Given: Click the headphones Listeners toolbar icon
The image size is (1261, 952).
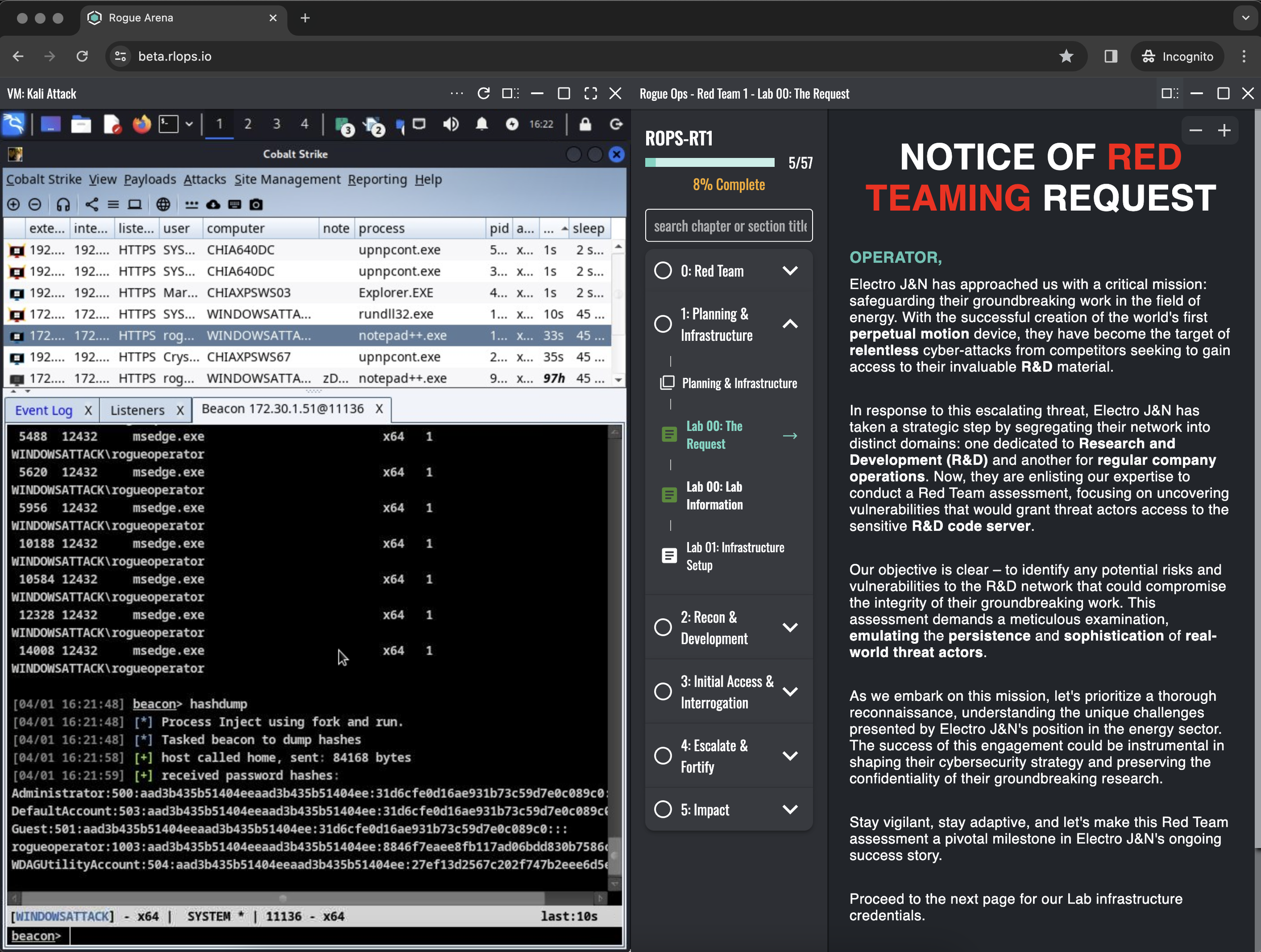Looking at the screenshot, I should [x=63, y=205].
